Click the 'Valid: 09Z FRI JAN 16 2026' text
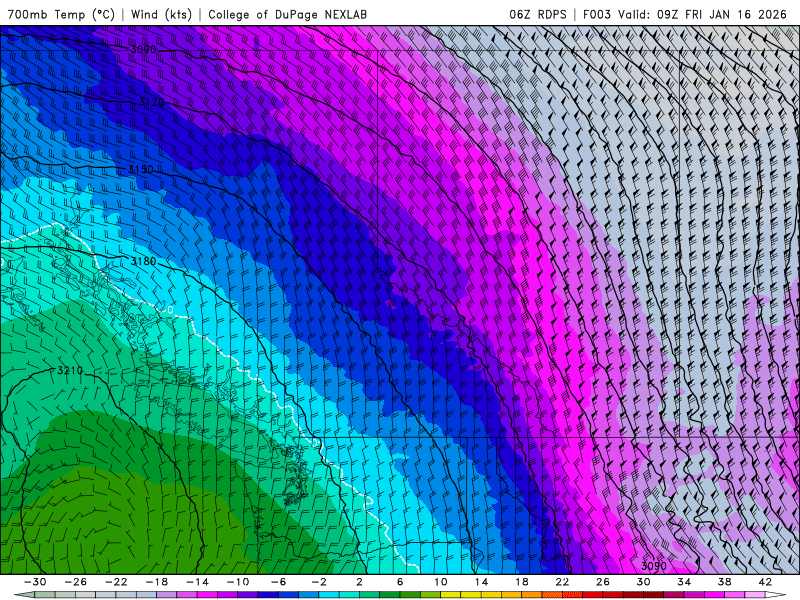Screen dimensions: 800x600 click(703, 14)
